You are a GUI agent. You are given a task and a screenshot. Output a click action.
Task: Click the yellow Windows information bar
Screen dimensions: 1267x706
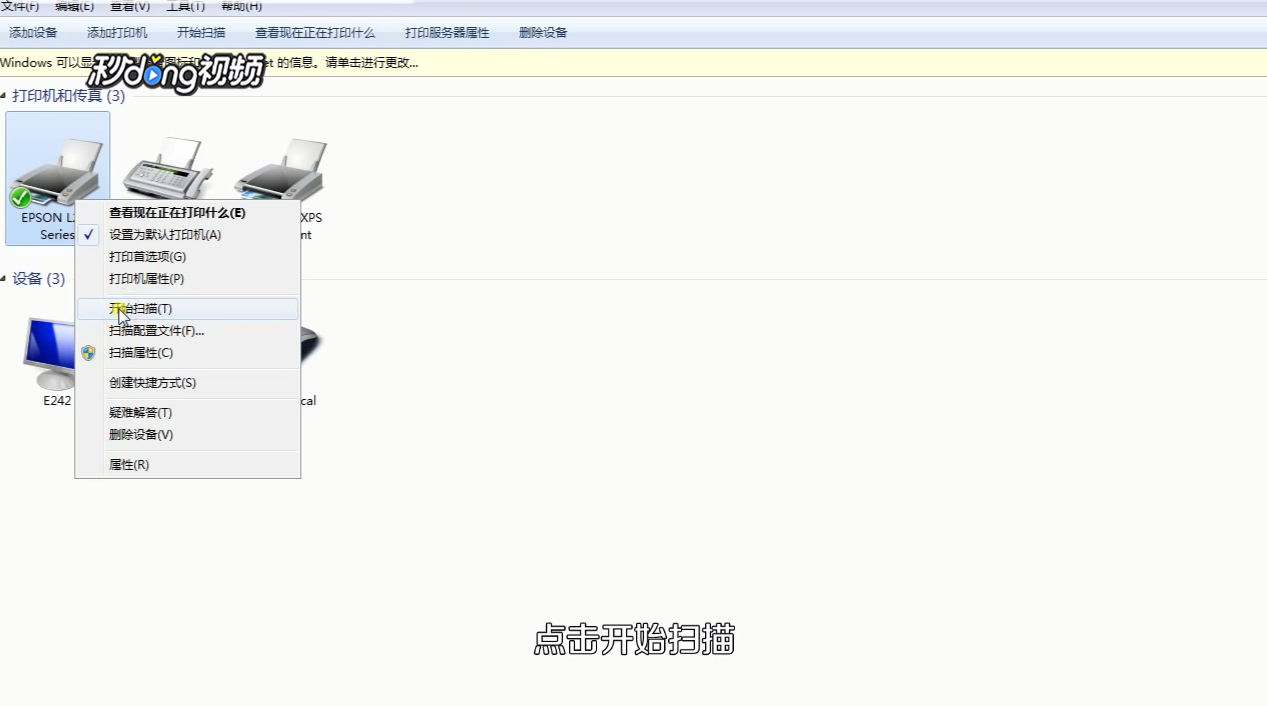coord(633,63)
